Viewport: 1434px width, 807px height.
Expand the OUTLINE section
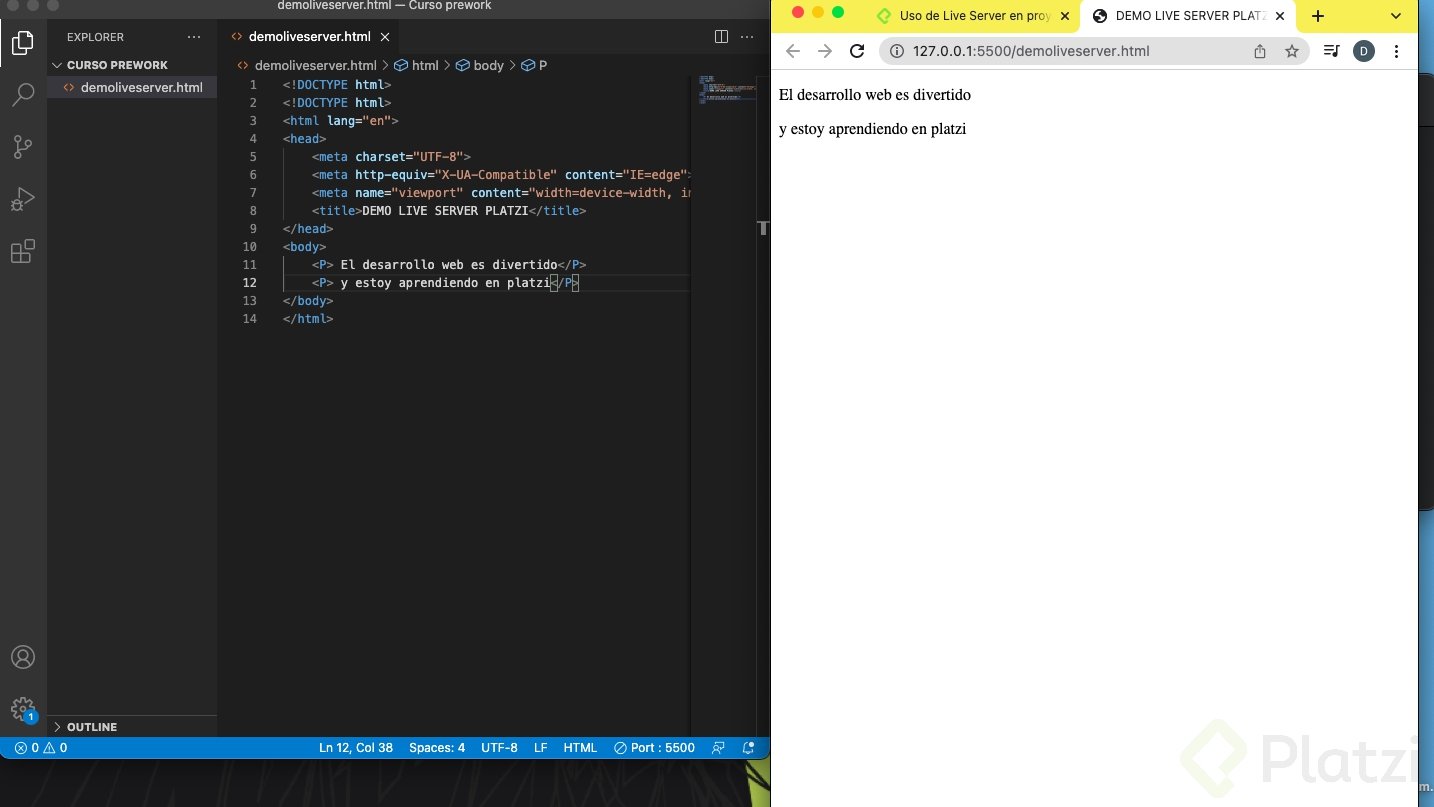coord(57,727)
